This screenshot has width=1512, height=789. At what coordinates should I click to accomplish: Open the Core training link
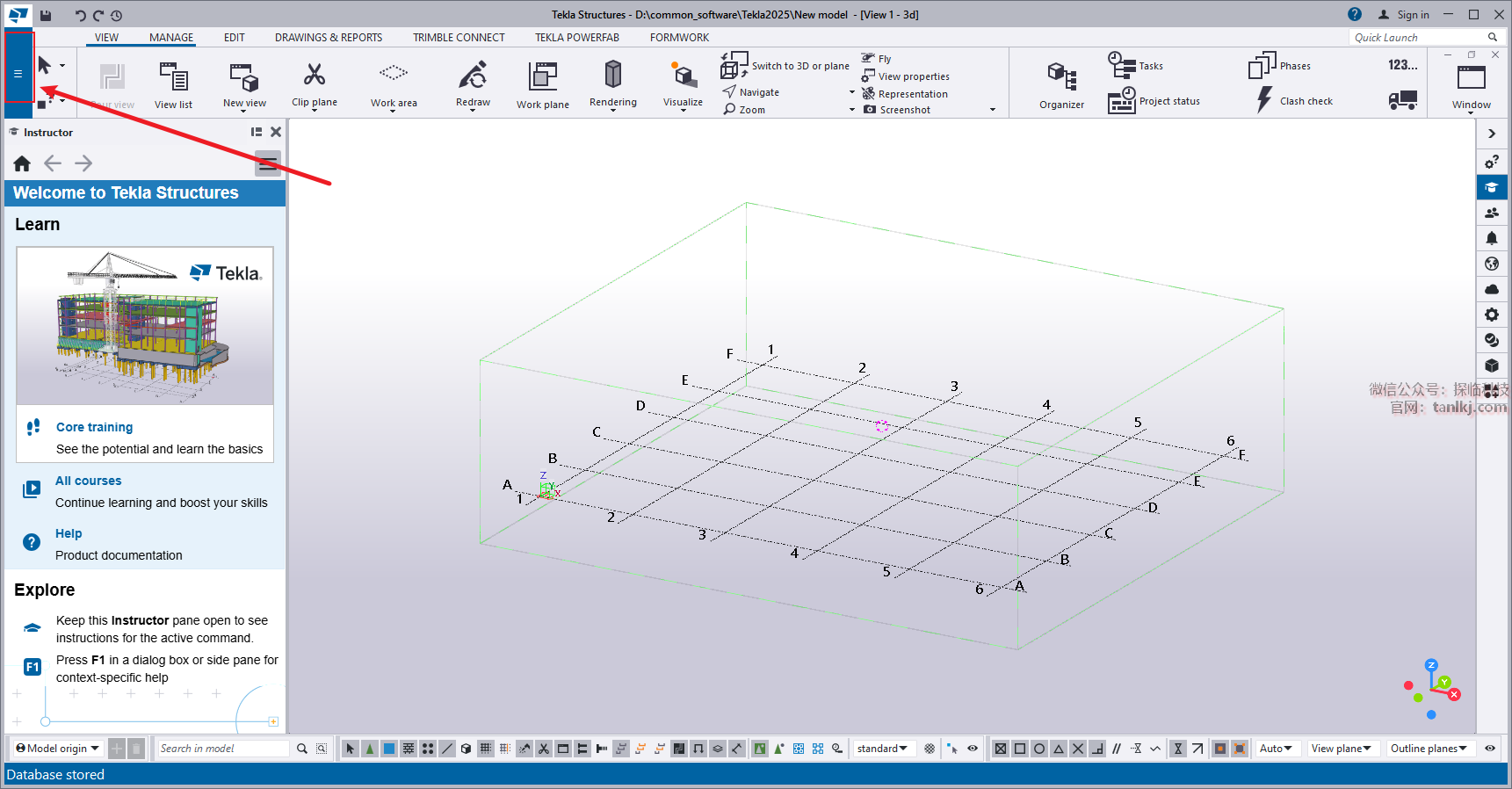(x=94, y=427)
